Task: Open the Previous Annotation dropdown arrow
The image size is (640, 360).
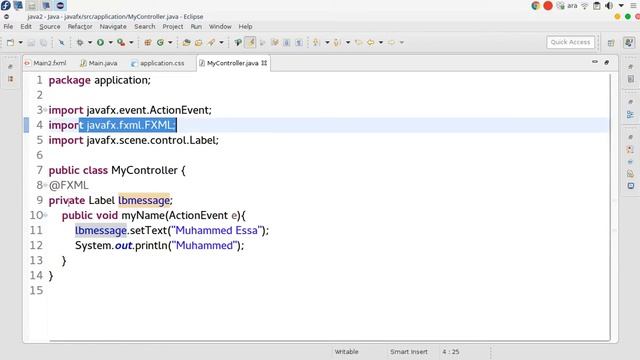Action: [x=348, y=42]
